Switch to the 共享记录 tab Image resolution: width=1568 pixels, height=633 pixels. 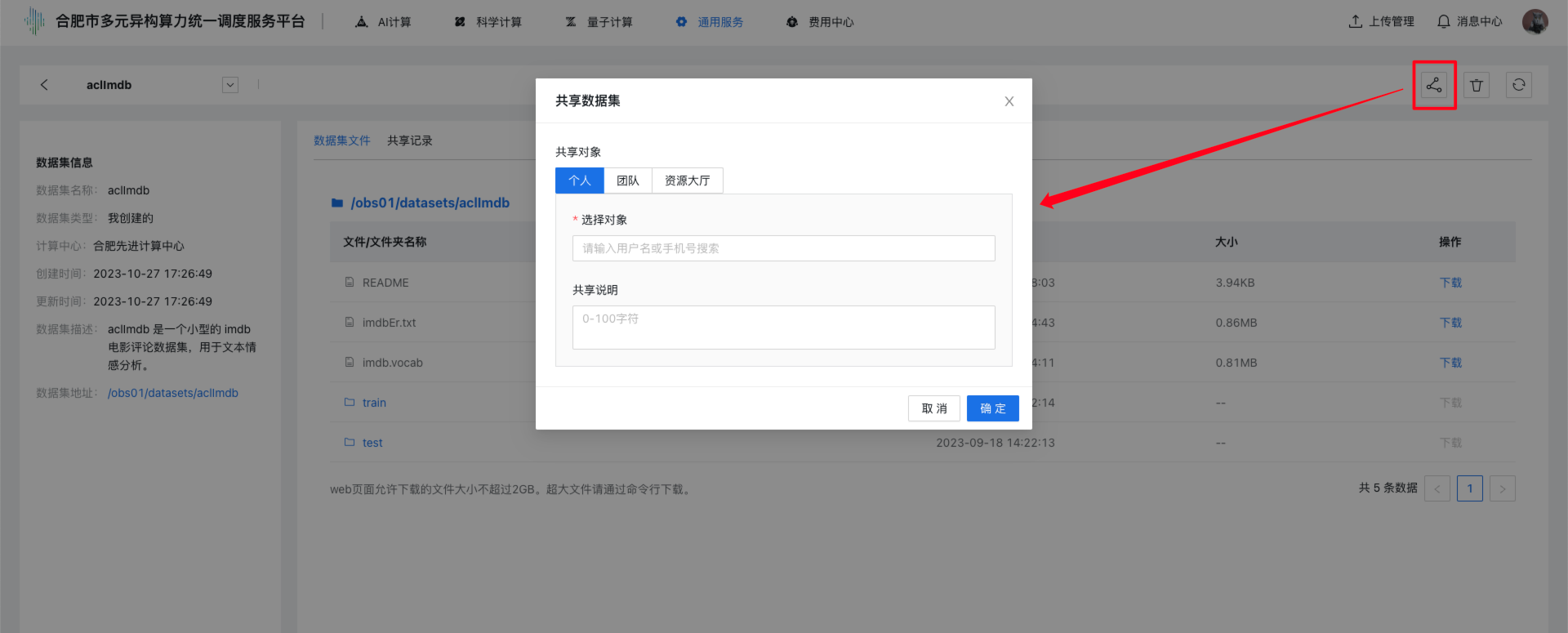tap(409, 140)
